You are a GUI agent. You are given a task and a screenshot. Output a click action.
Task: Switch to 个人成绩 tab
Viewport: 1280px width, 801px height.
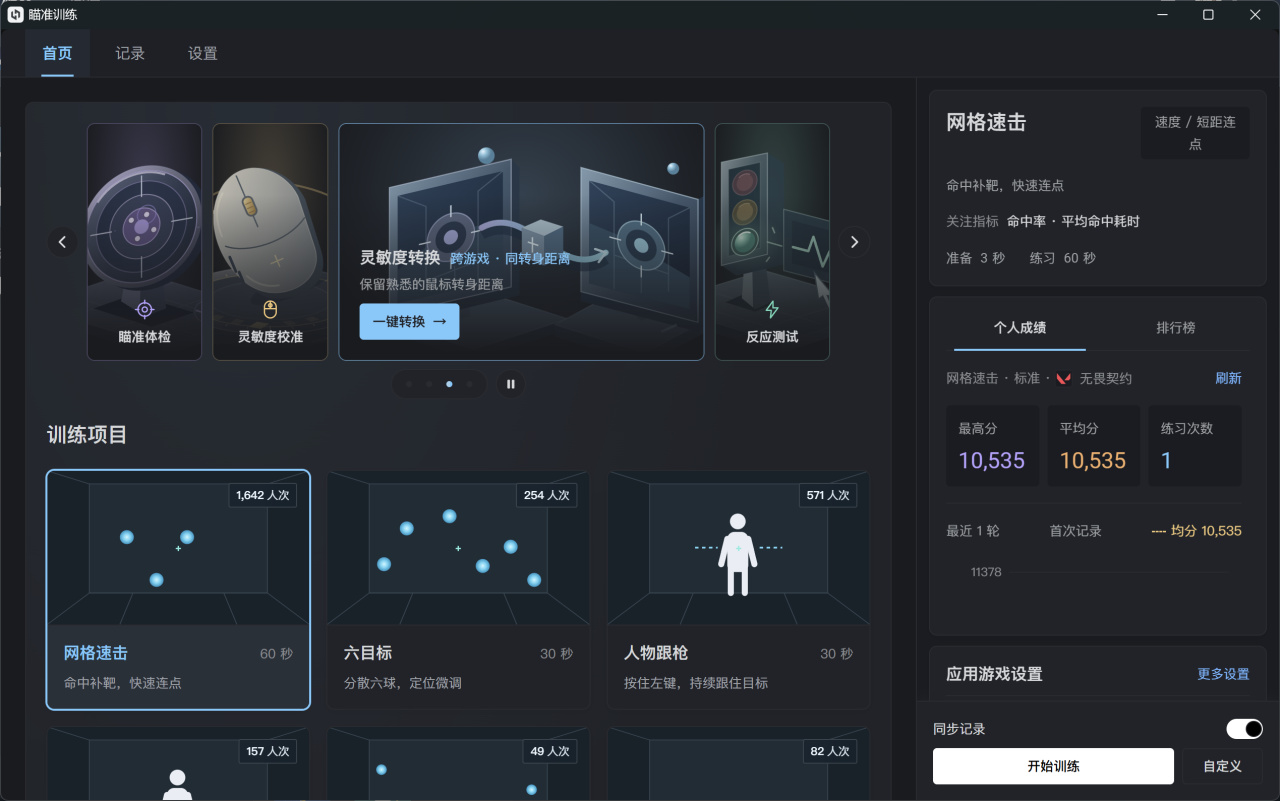tap(1020, 328)
